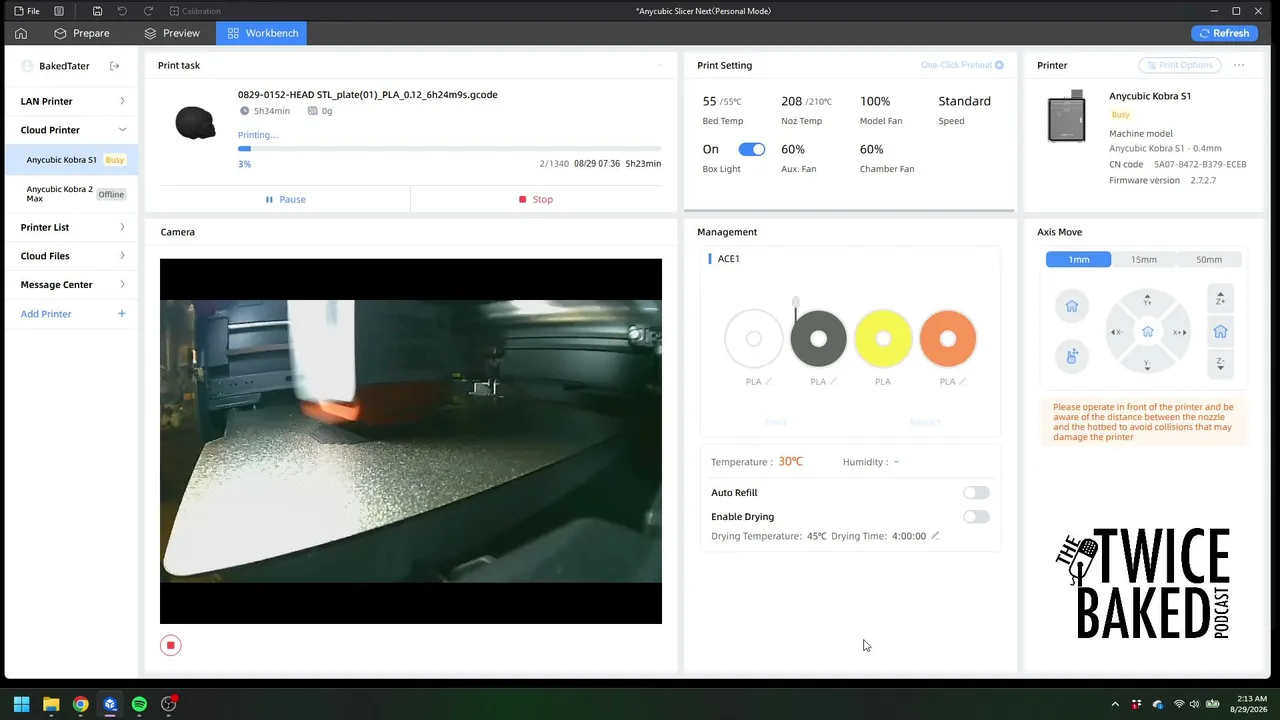Screen dimensions: 1280x720
Task: Toggle the Box Light switch
Action: [752, 149]
